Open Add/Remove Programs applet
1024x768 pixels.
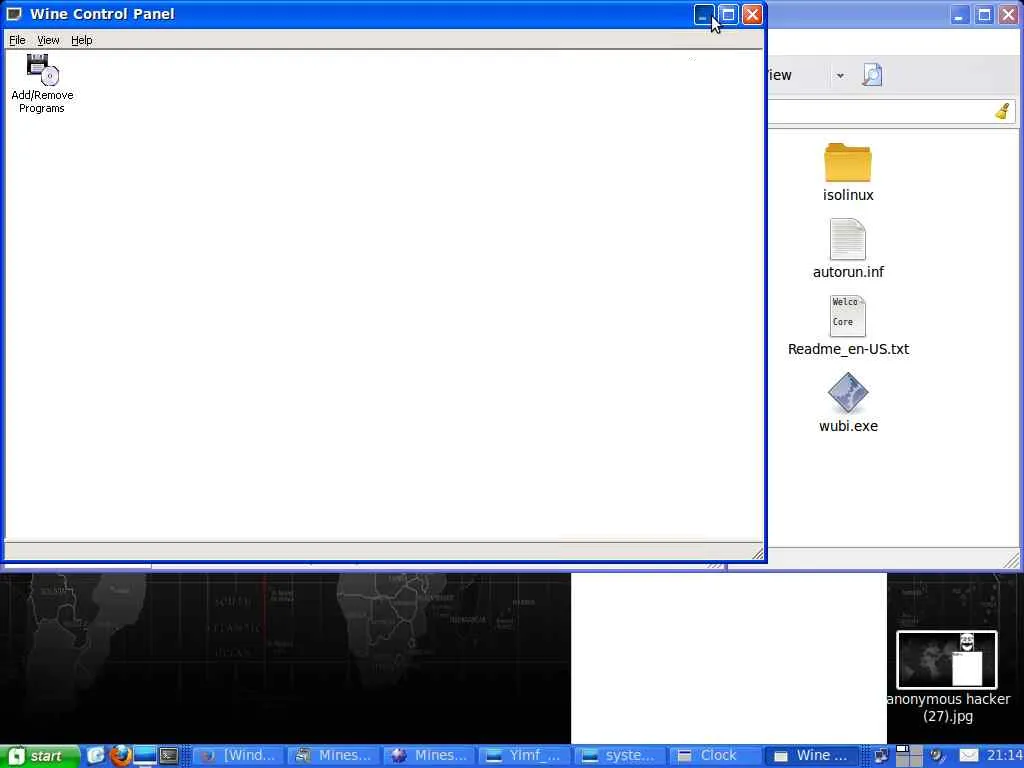[42, 84]
